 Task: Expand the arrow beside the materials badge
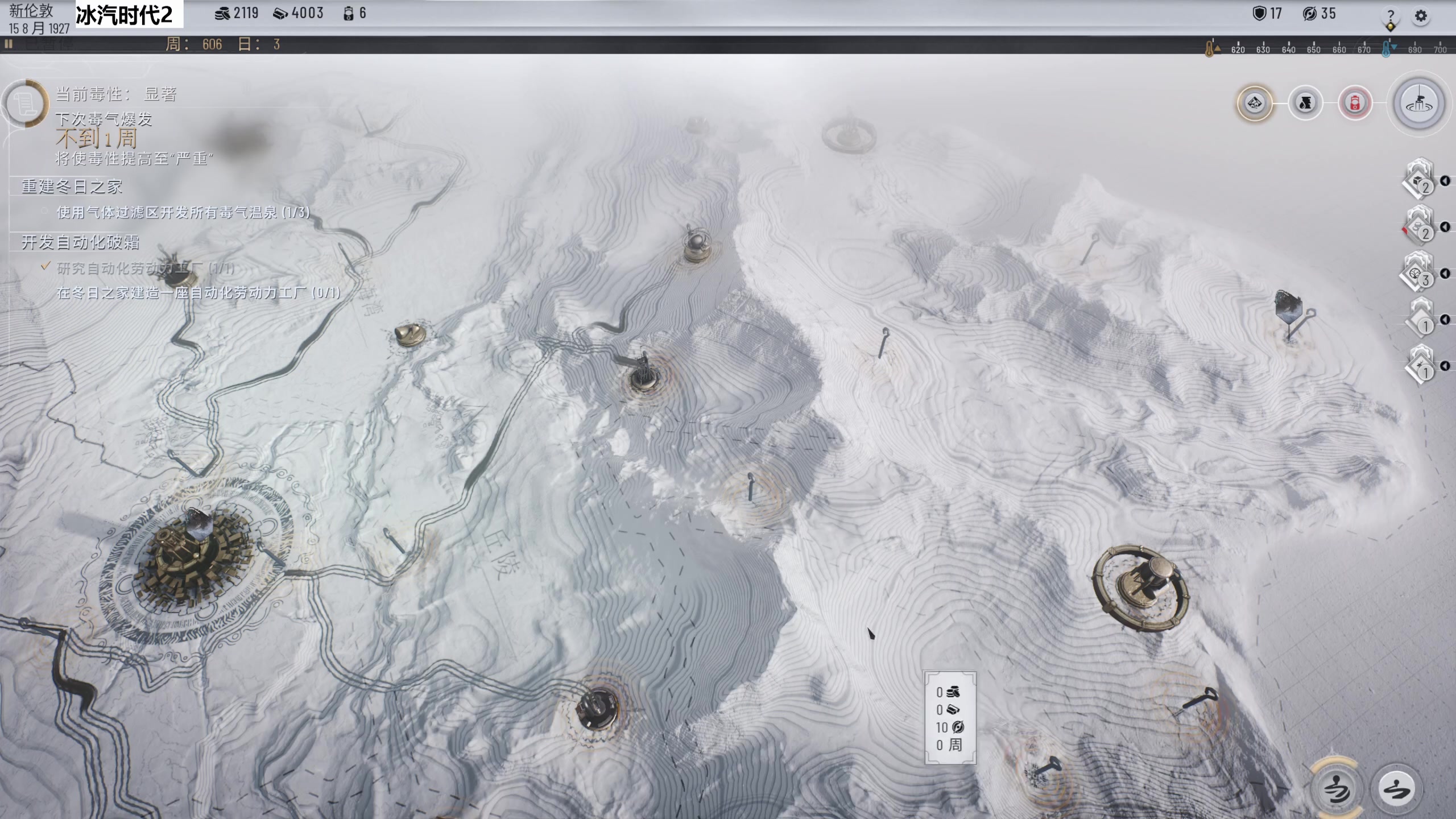coord(1445,227)
